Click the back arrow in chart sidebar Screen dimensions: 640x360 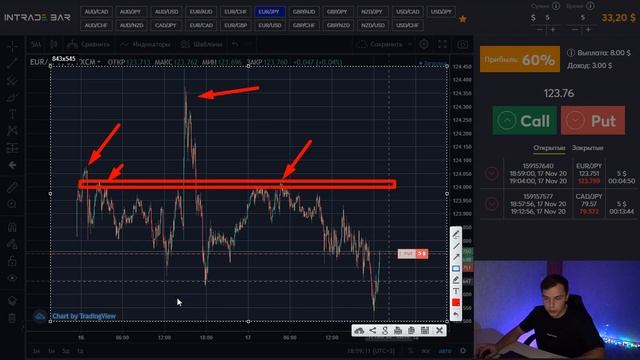pos(12,165)
